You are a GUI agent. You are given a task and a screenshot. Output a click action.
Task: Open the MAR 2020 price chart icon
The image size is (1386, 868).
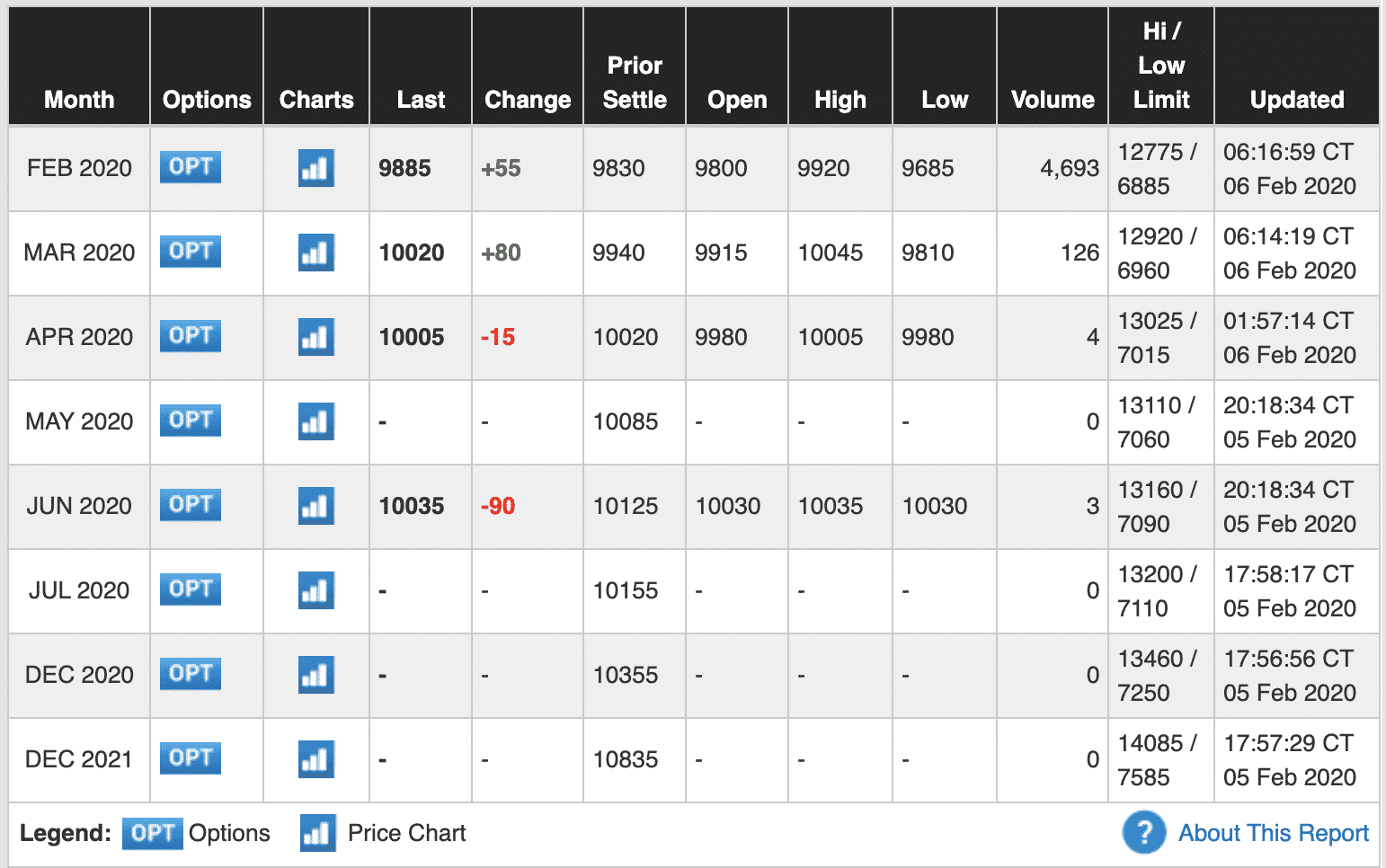pos(316,252)
